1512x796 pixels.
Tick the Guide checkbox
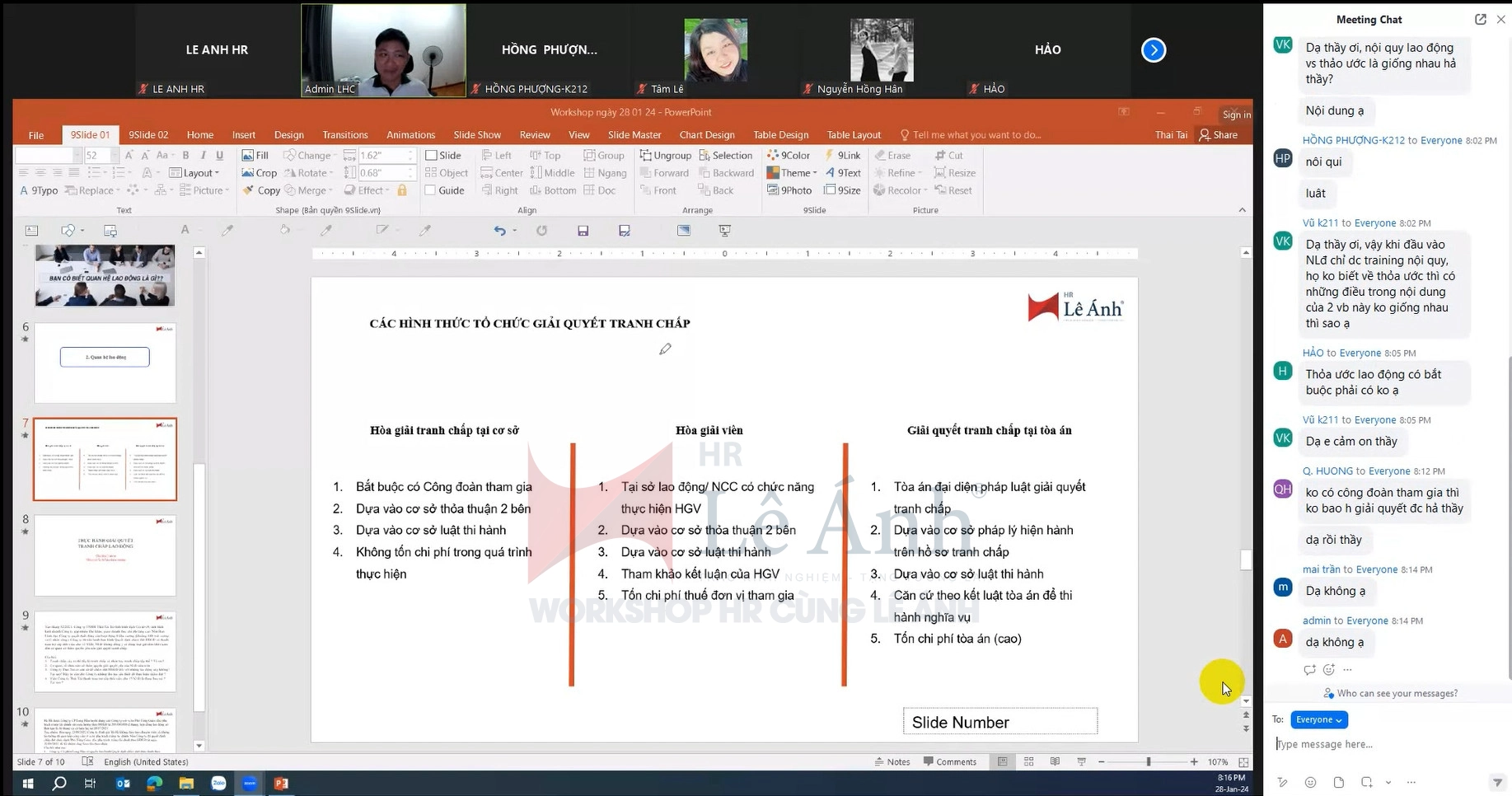[x=431, y=190]
